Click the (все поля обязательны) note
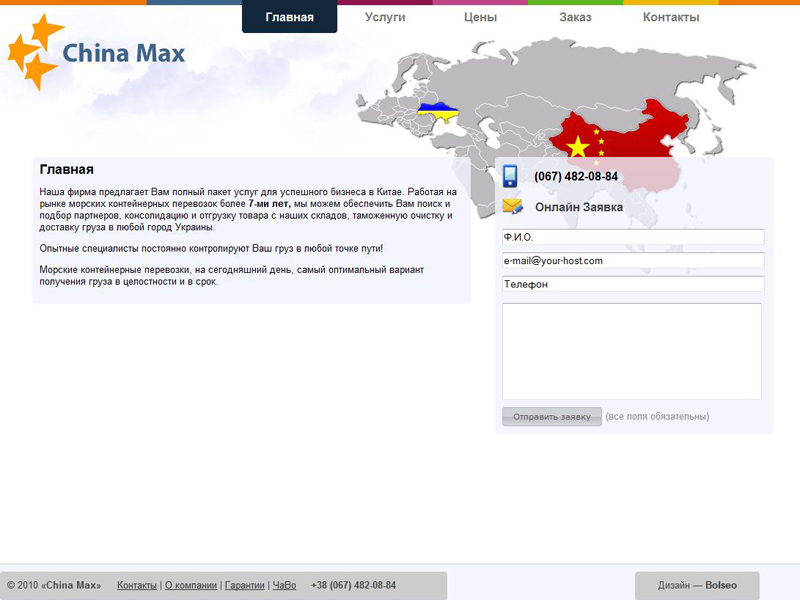Image resolution: width=800 pixels, height=600 pixels. [657, 416]
